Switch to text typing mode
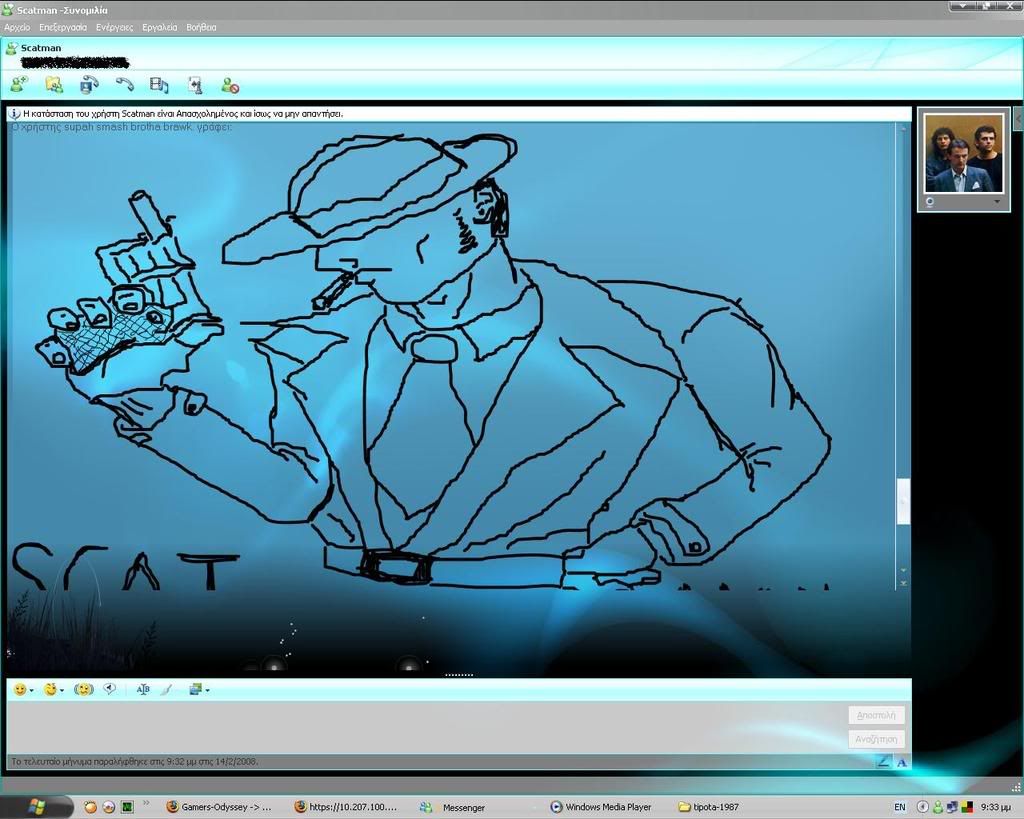 tap(902, 762)
